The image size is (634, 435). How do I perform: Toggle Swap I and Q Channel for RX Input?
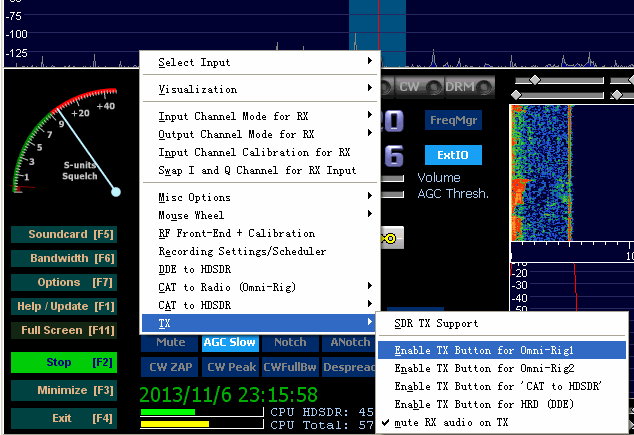(260, 170)
